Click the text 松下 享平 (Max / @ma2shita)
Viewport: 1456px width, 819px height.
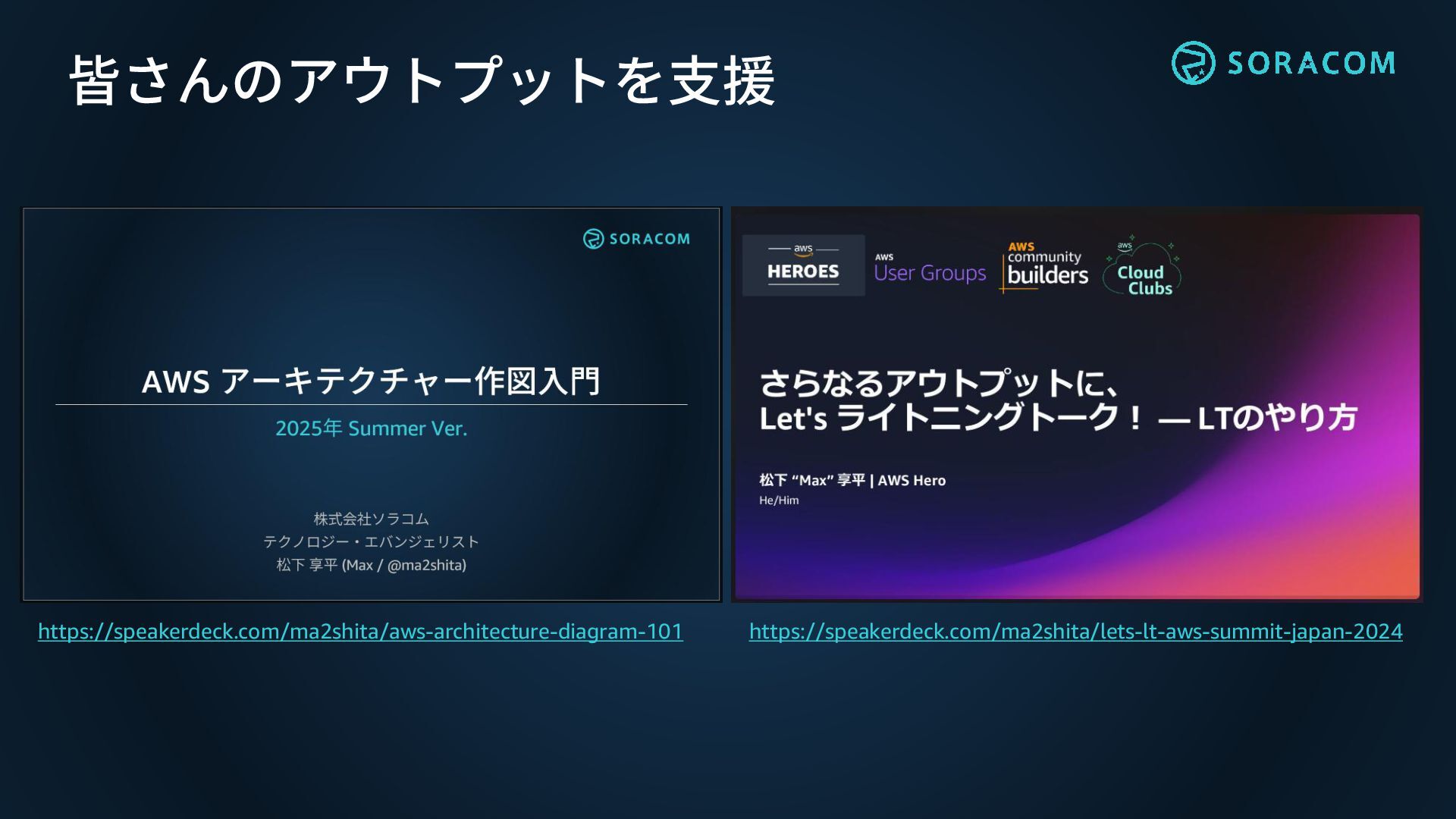tap(371, 565)
